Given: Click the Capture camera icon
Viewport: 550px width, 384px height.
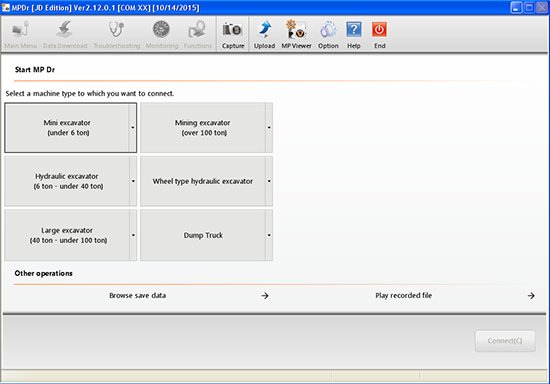Looking at the screenshot, I should point(233,34).
